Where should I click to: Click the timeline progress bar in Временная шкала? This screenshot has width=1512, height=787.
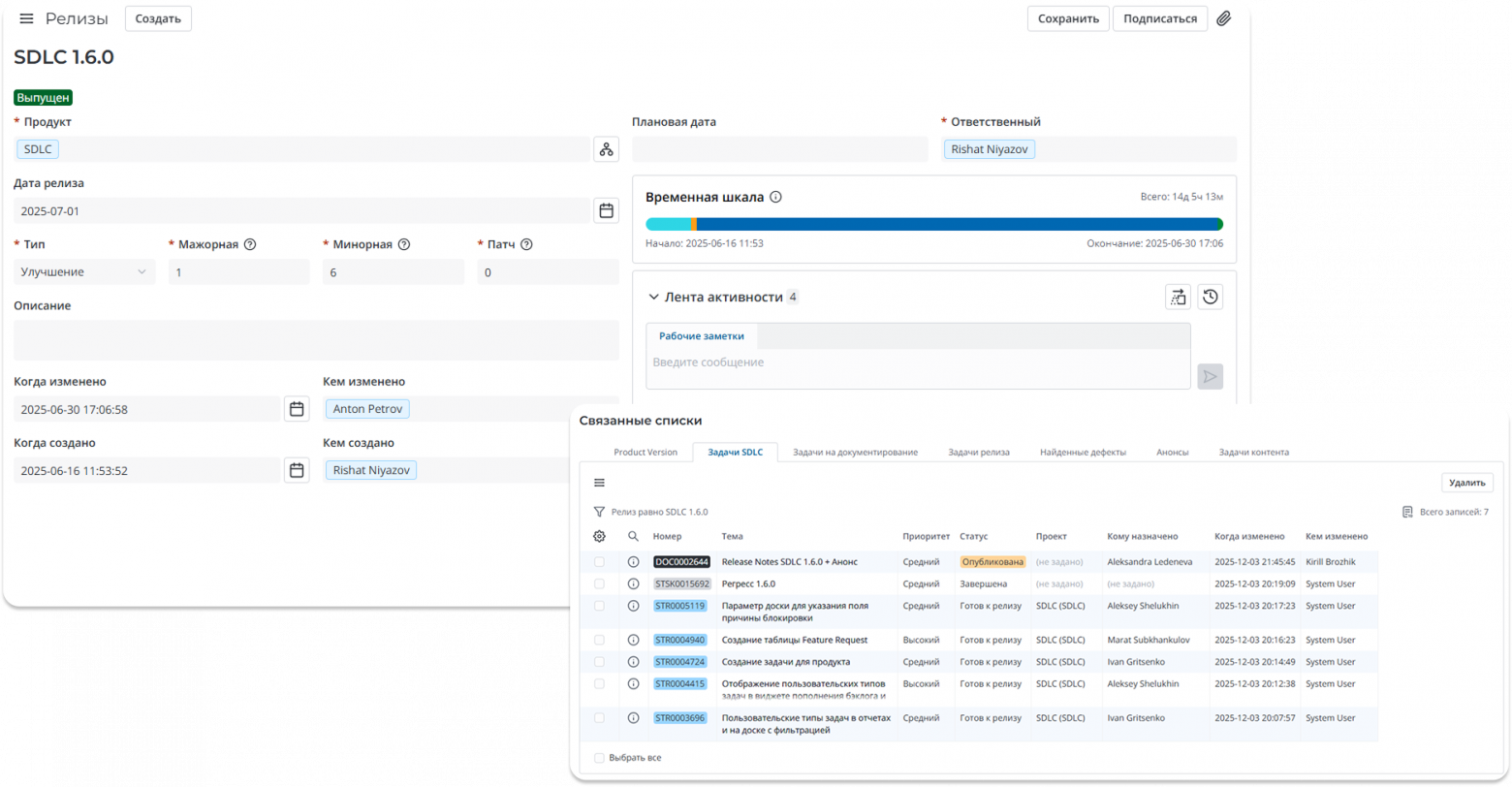pos(933,223)
